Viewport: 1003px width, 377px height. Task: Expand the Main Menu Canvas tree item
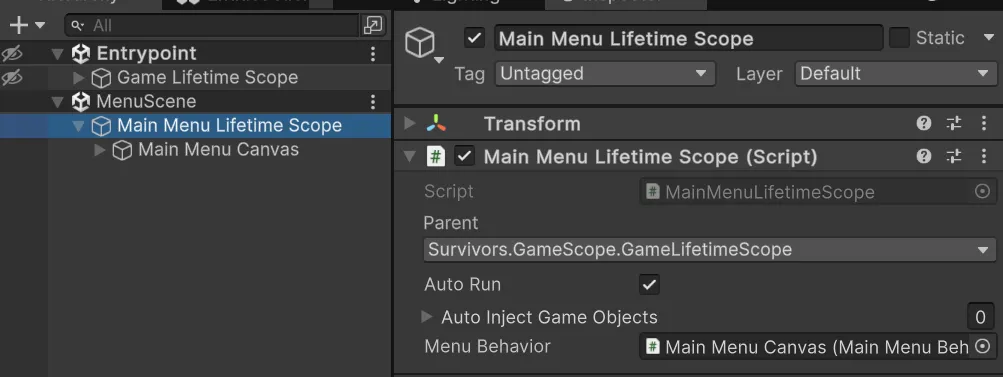100,150
